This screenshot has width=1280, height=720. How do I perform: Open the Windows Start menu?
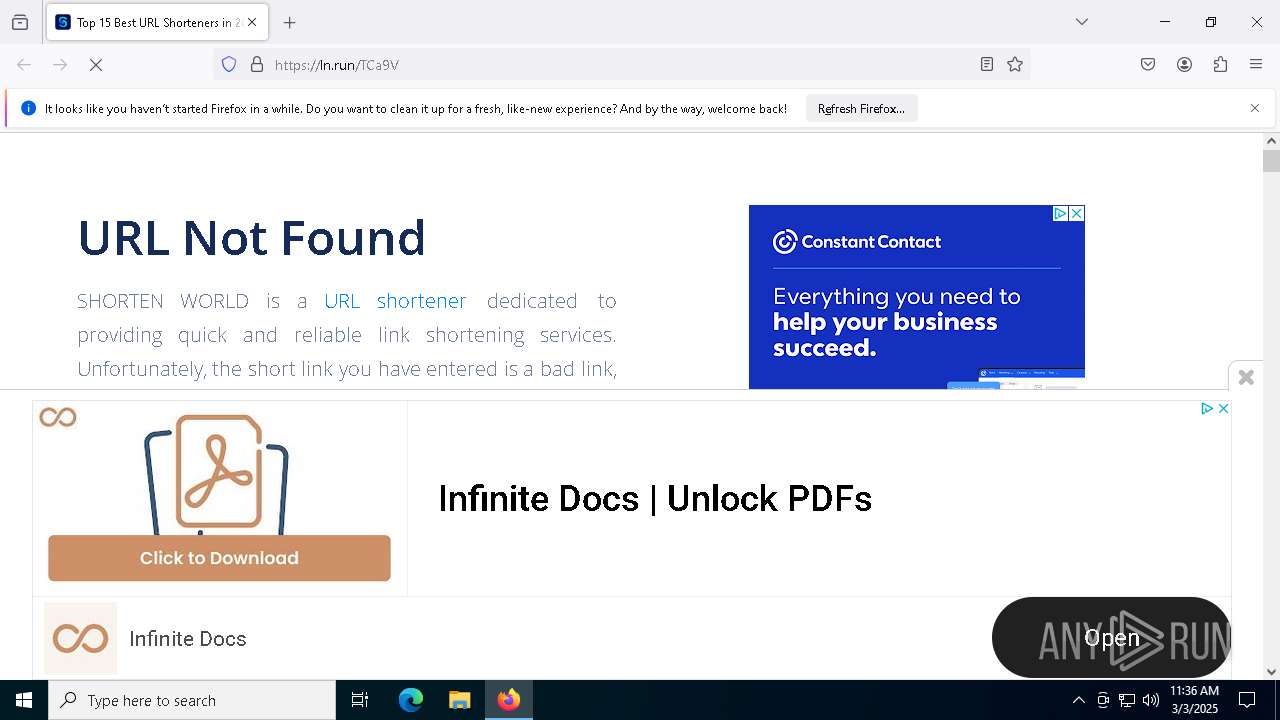click(x=24, y=700)
